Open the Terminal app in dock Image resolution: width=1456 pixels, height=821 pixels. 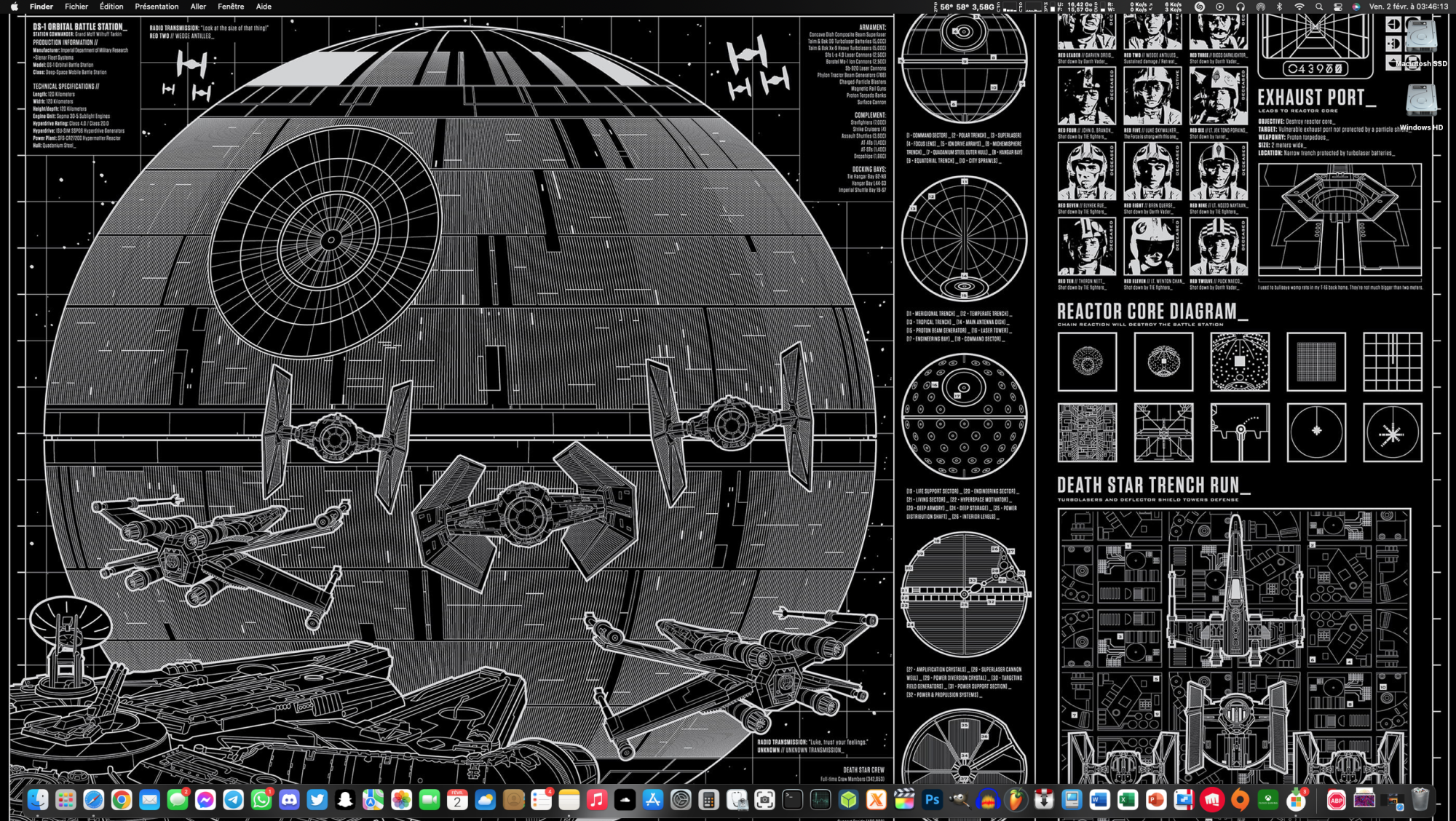(792, 801)
